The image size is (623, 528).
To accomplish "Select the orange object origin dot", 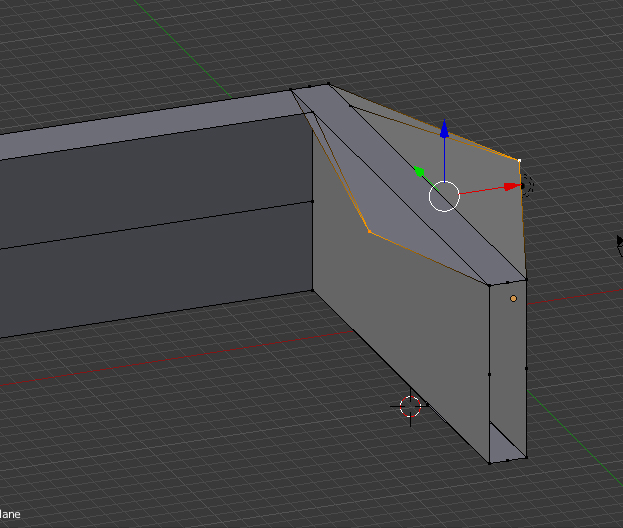I will pos(513,298).
